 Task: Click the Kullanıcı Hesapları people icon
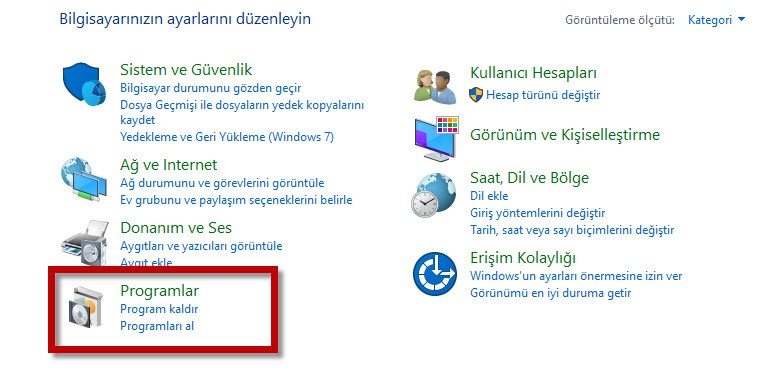(435, 86)
